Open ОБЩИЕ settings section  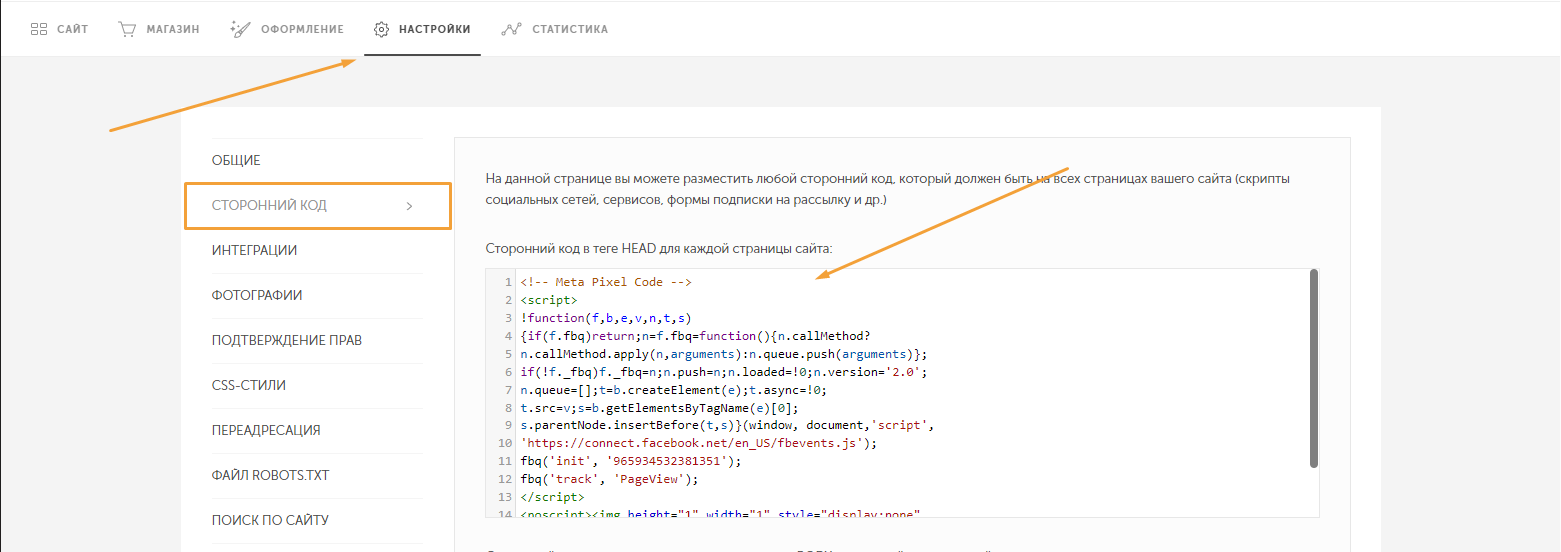(x=236, y=160)
